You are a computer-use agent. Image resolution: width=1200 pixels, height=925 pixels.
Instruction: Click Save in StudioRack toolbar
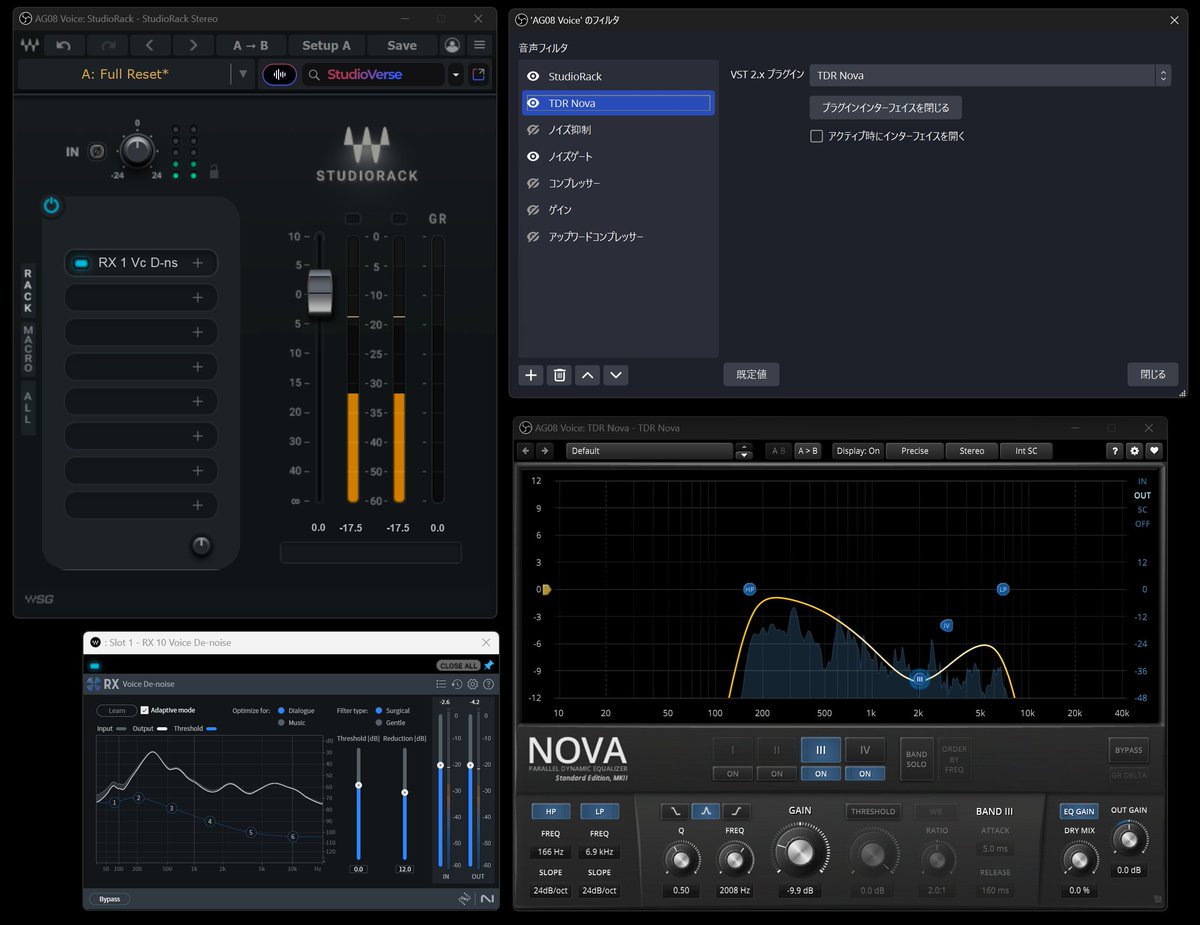[402, 45]
